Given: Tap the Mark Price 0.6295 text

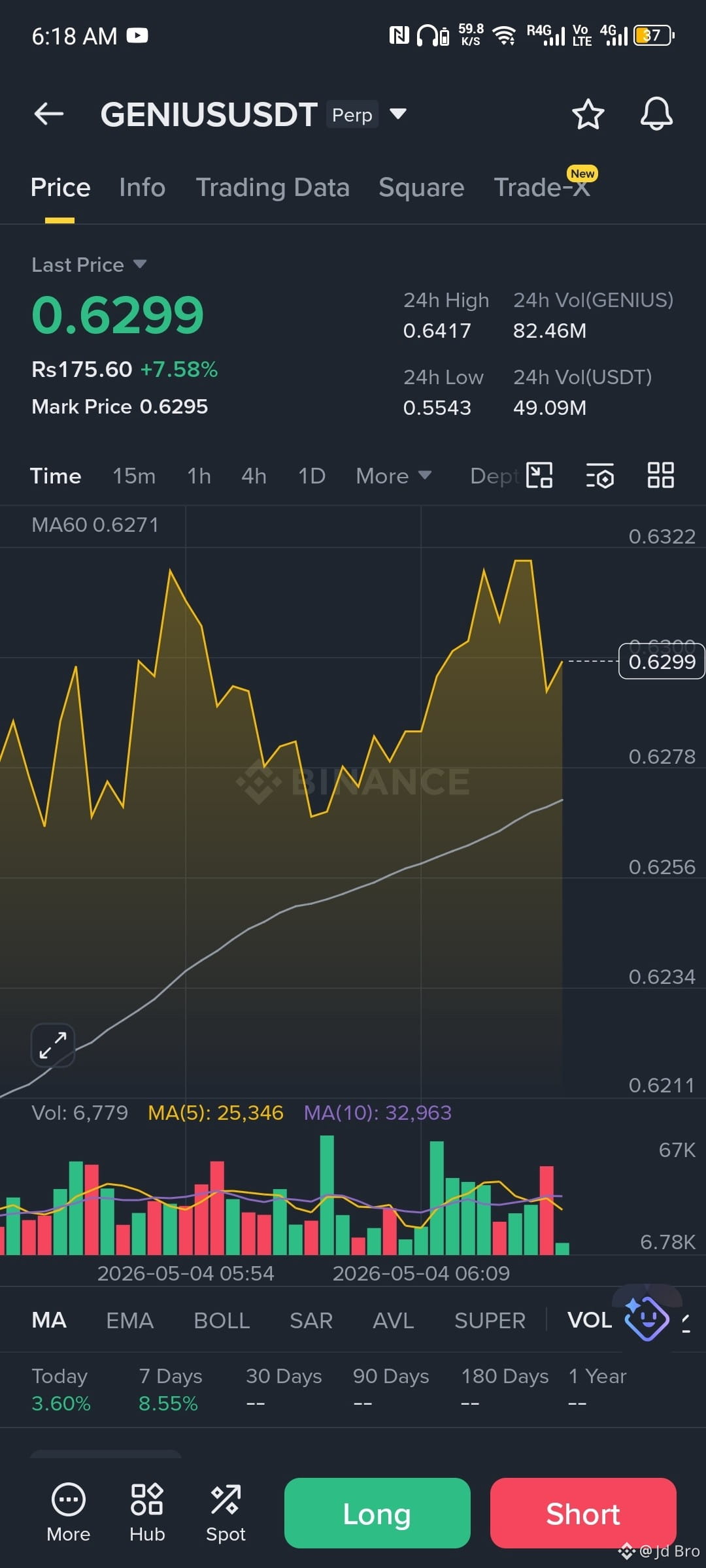Looking at the screenshot, I should click(x=120, y=406).
